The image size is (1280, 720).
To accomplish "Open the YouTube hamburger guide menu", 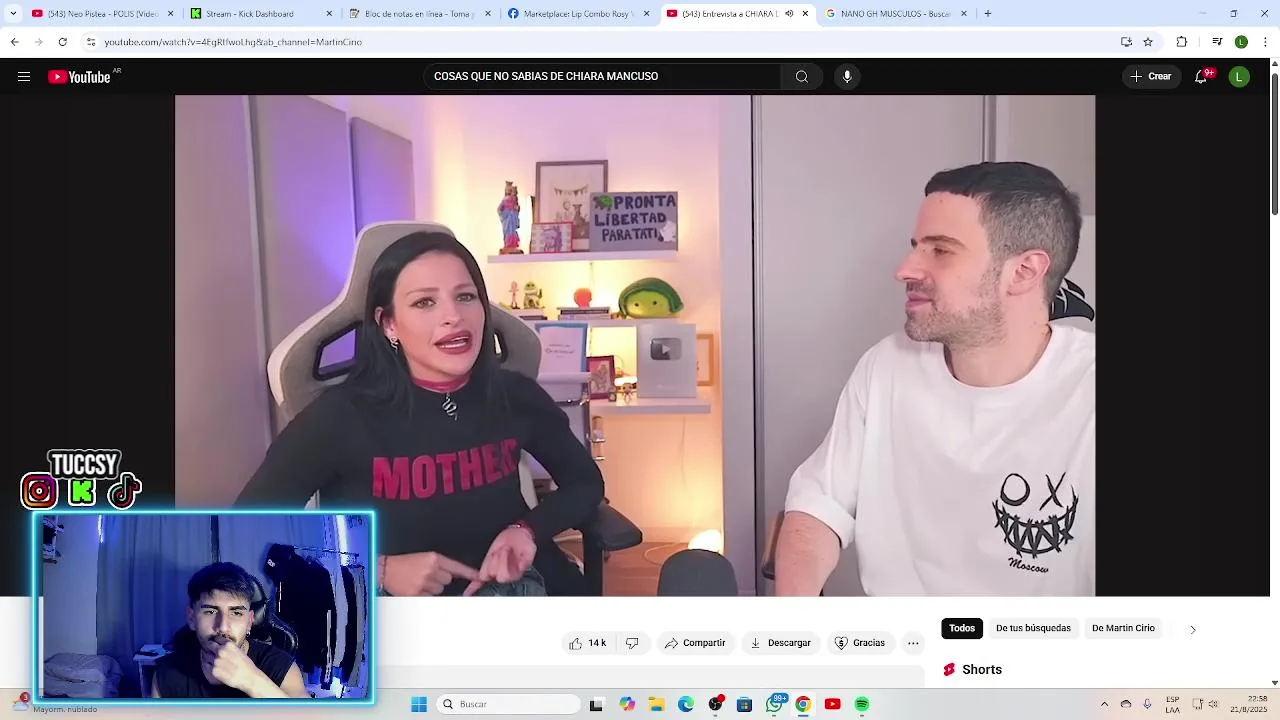I will (x=24, y=77).
